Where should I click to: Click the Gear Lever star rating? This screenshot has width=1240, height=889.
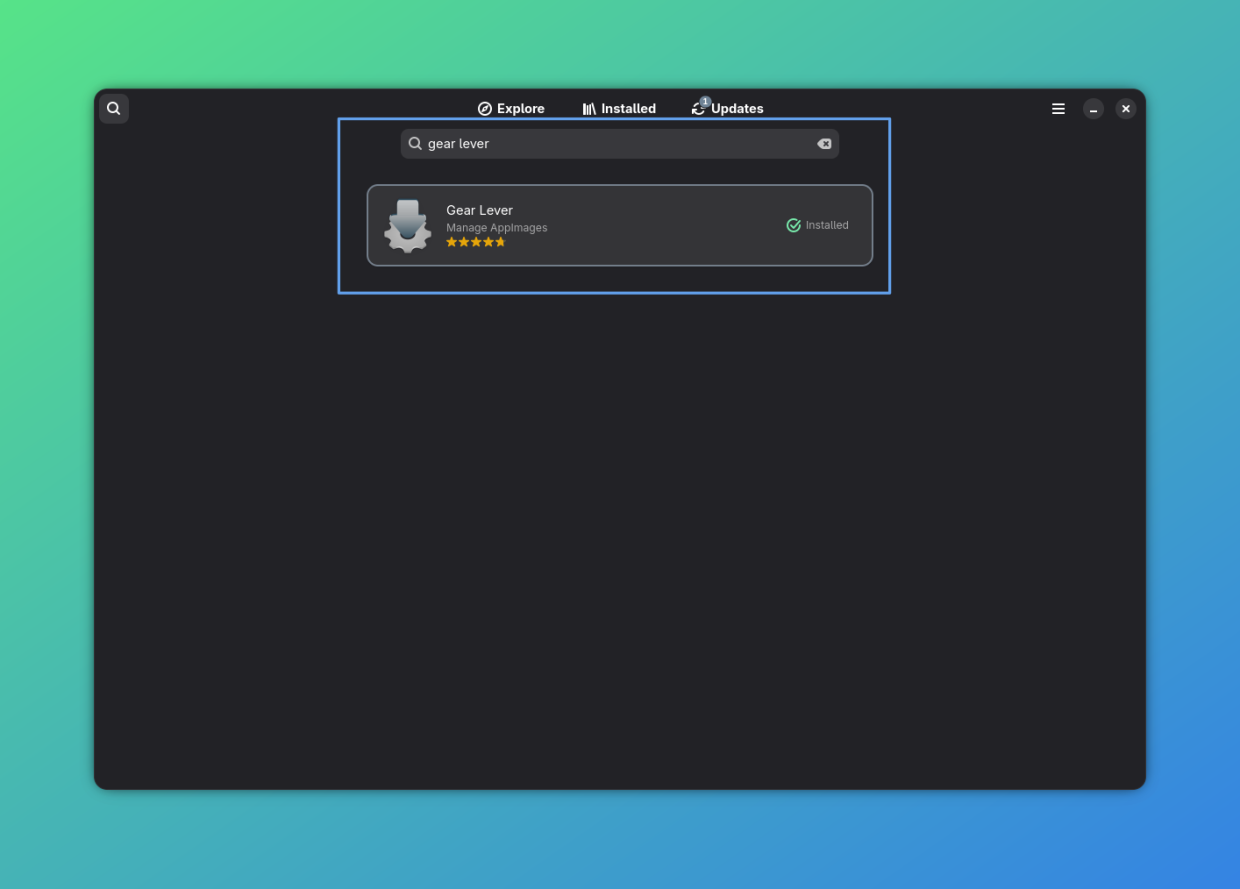click(x=476, y=242)
